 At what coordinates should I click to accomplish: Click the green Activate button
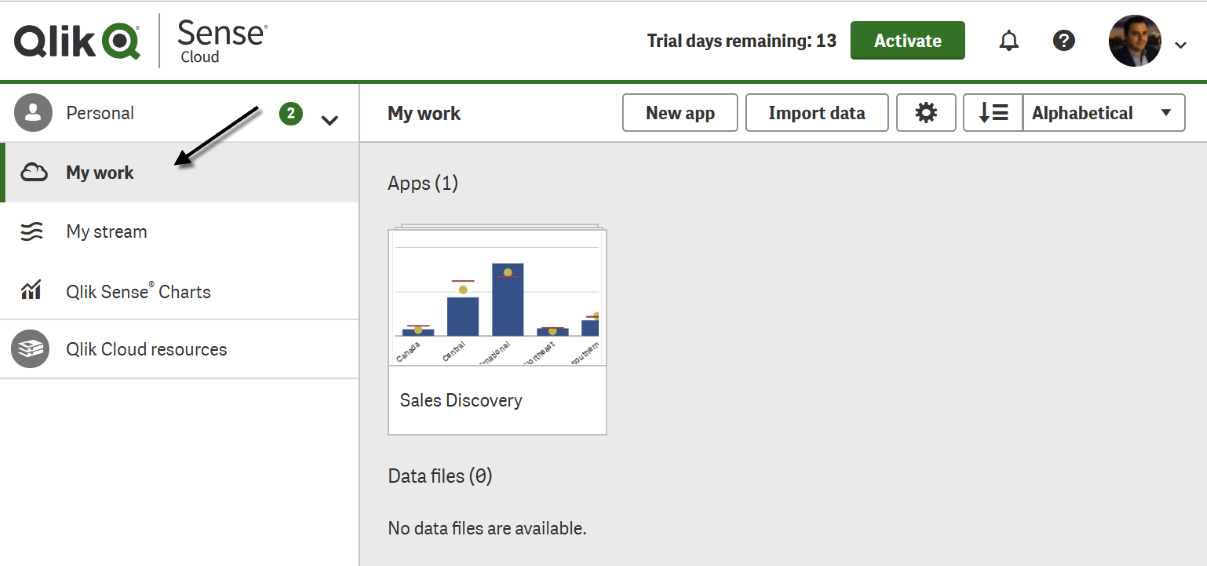point(908,41)
